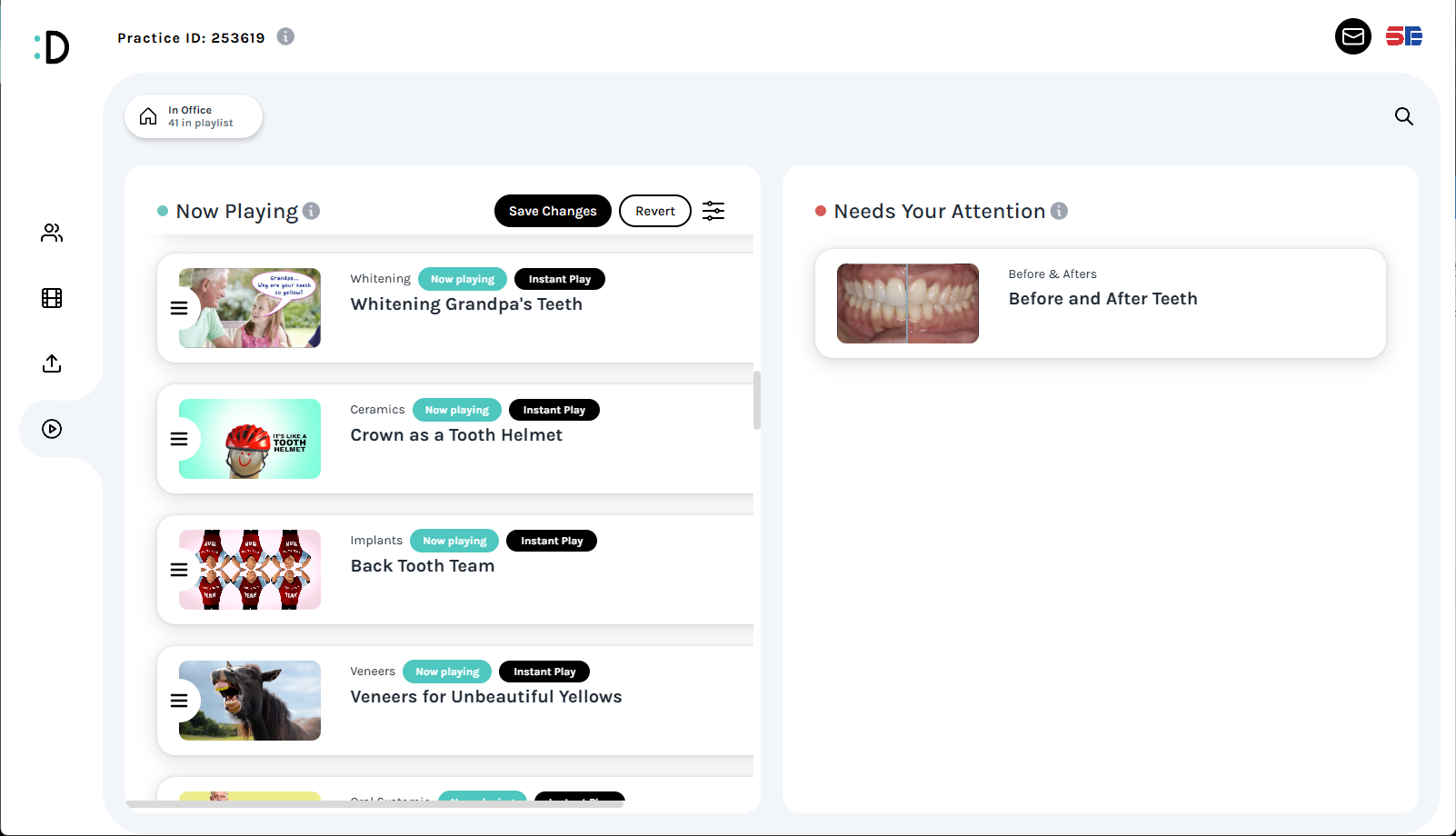The image size is (1456, 836).
Task: Show info for Now Playing heading
Action: tap(311, 211)
